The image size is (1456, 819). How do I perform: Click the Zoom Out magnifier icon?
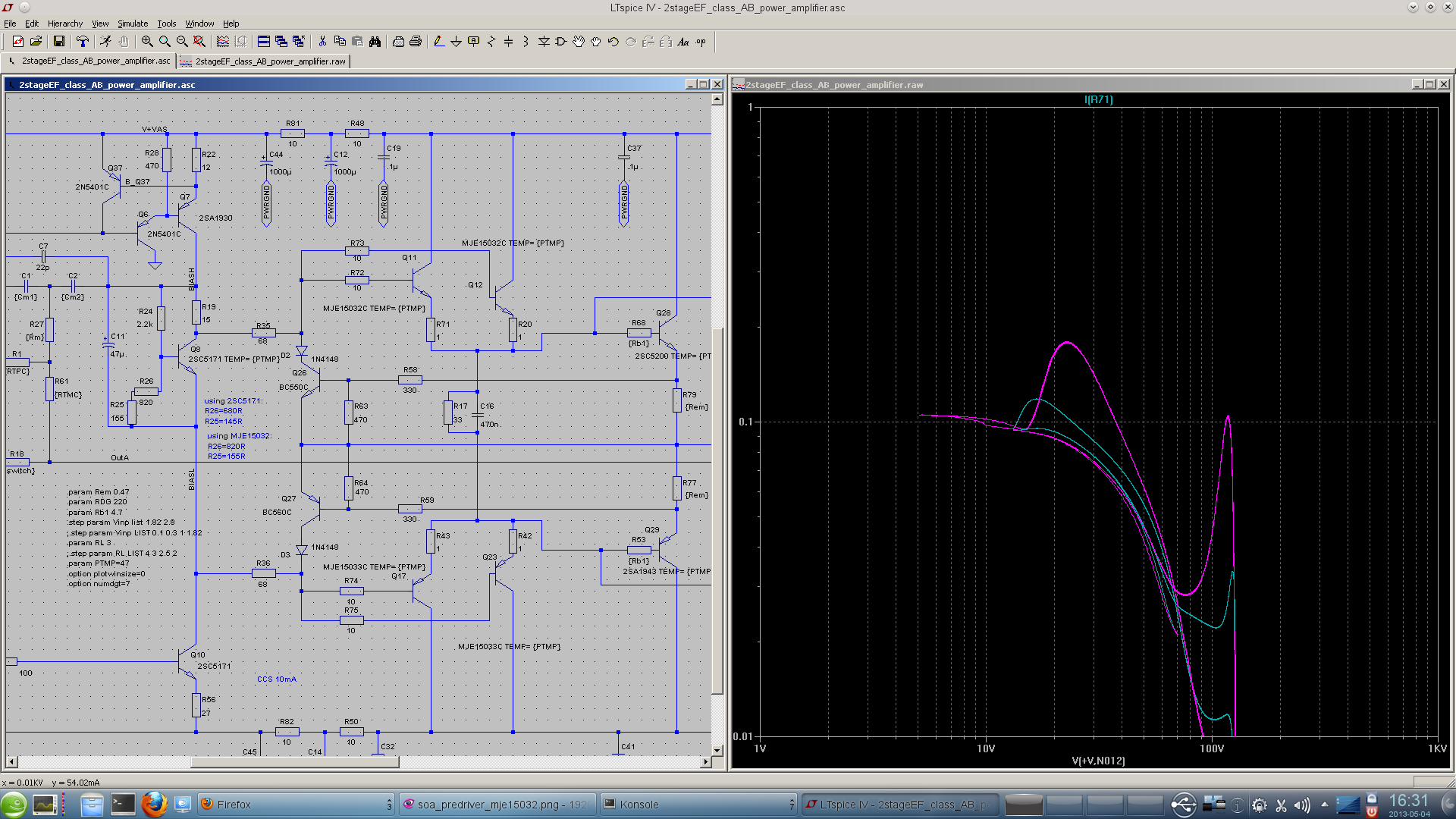[x=182, y=42]
